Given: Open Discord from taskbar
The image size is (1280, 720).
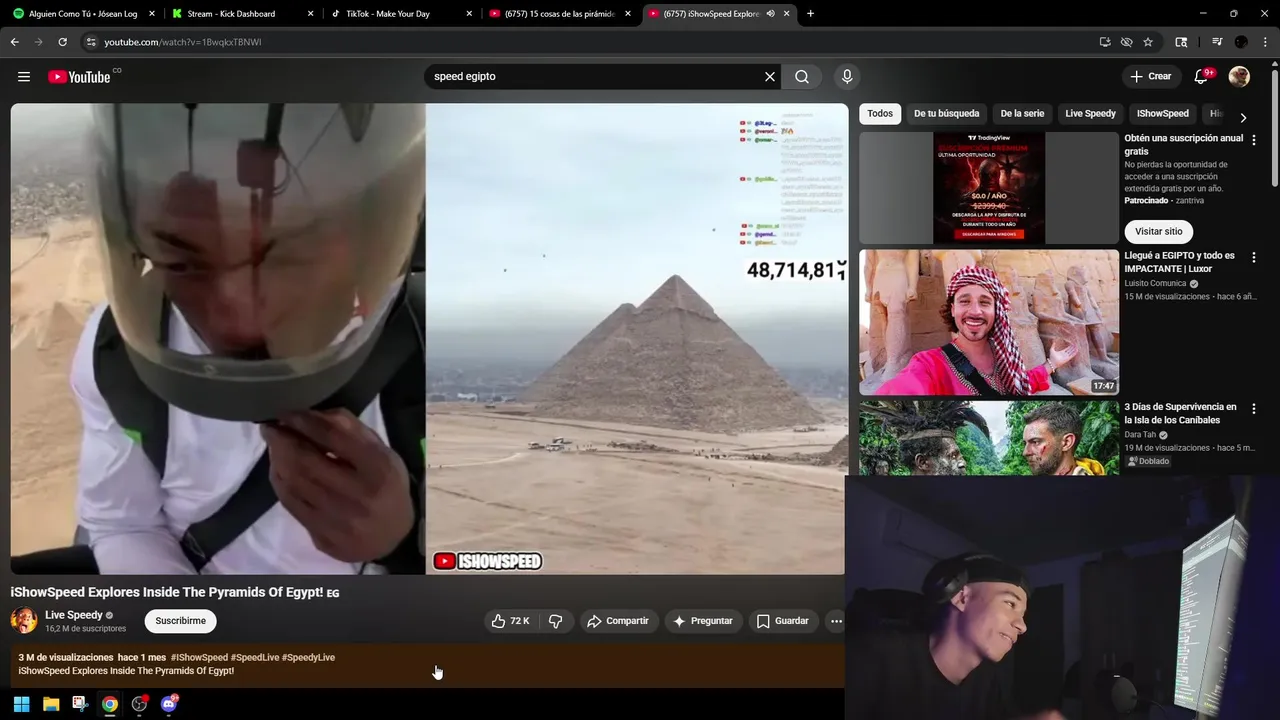Looking at the screenshot, I should tap(168, 704).
